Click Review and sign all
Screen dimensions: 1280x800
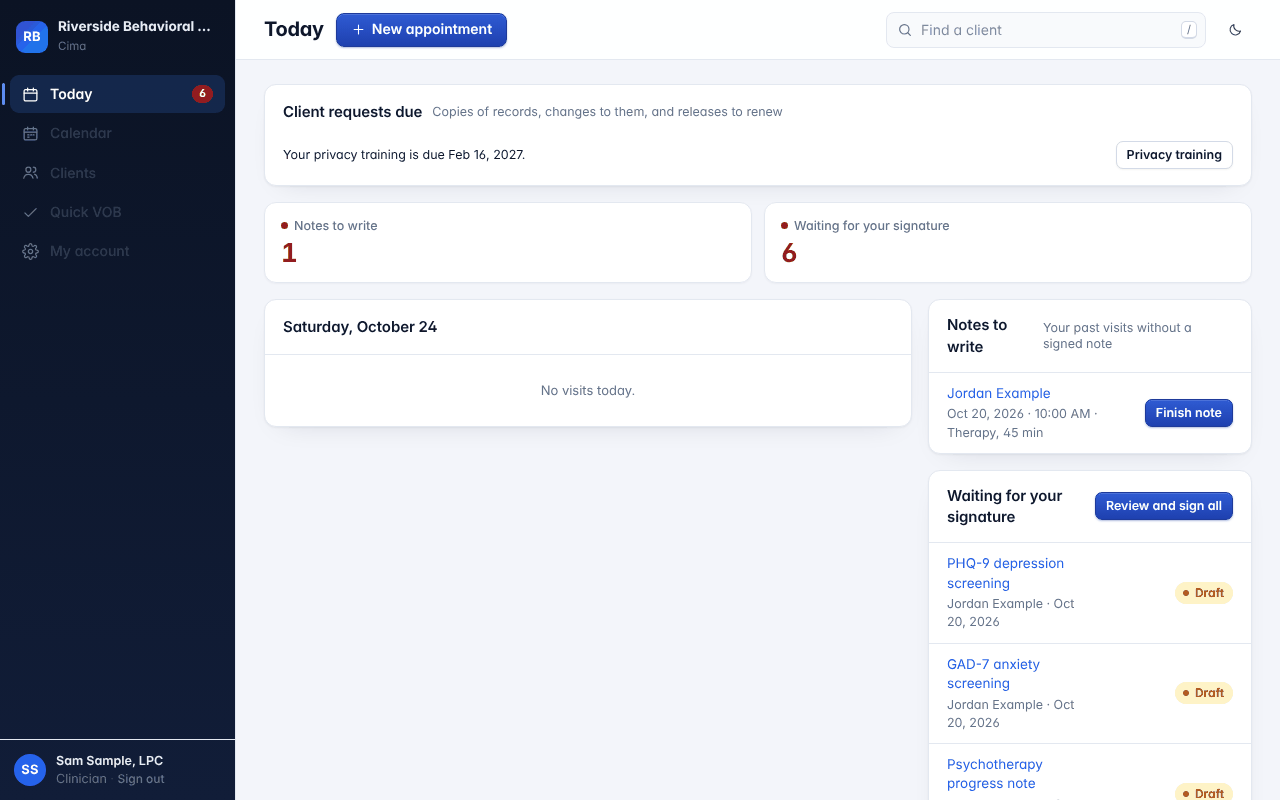1164,506
